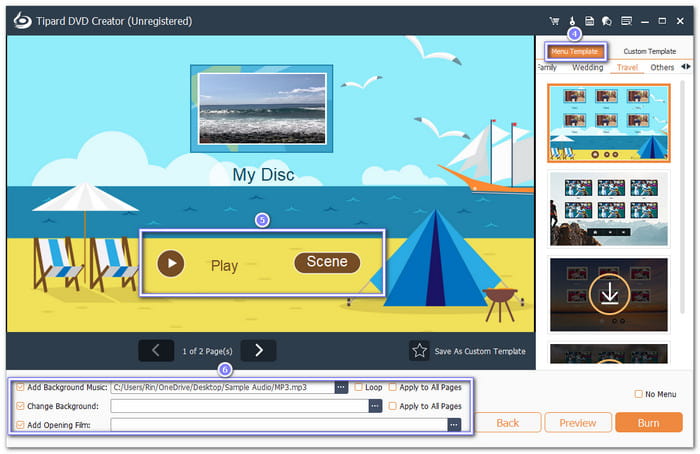Viewport: 700px width, 454px height.
Task: Select the Others template category
Action: [662, 67]
